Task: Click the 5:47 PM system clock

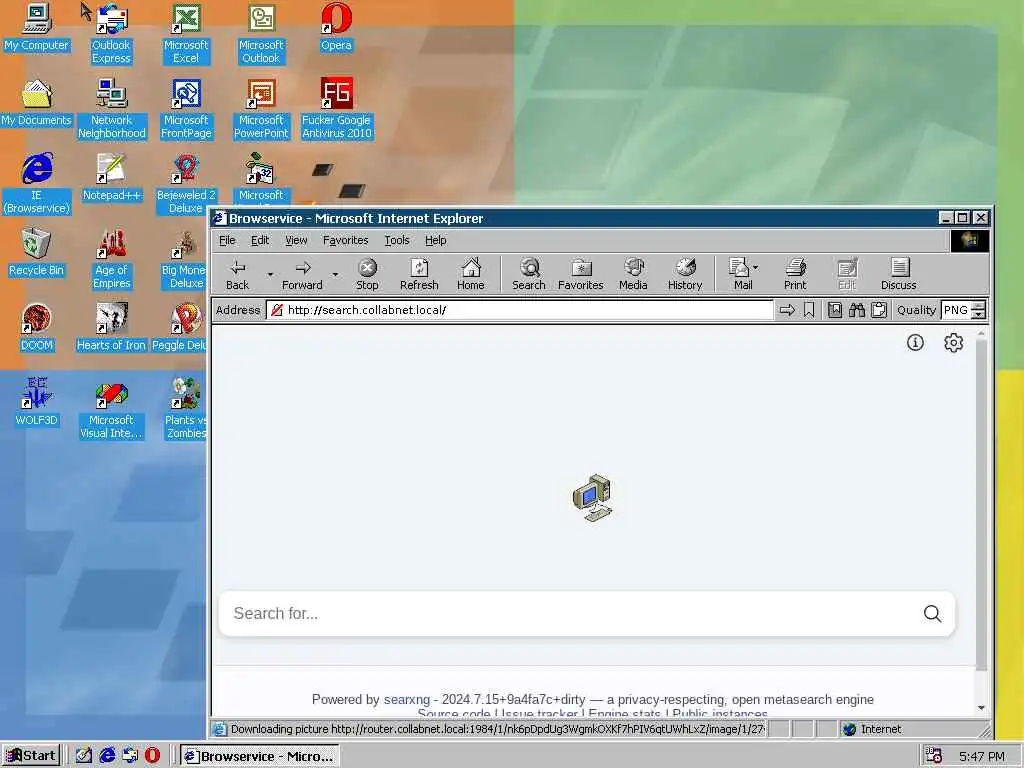Action: pos(982,756)
